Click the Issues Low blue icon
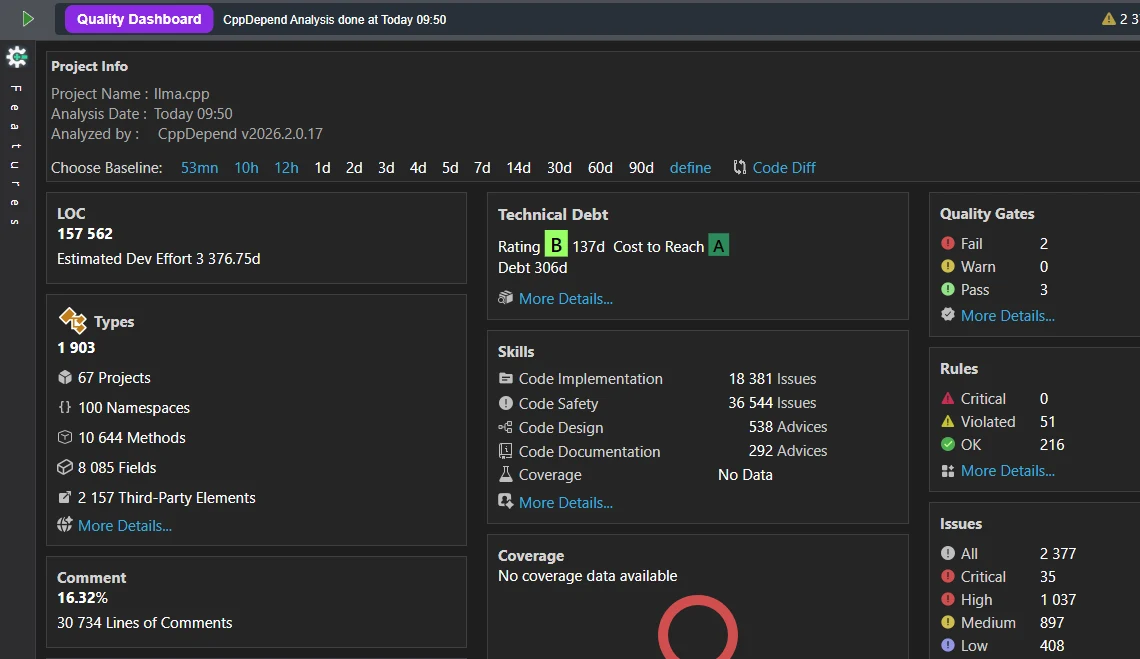This screenshot has height=659, width=1140. [x=947, y=644]
